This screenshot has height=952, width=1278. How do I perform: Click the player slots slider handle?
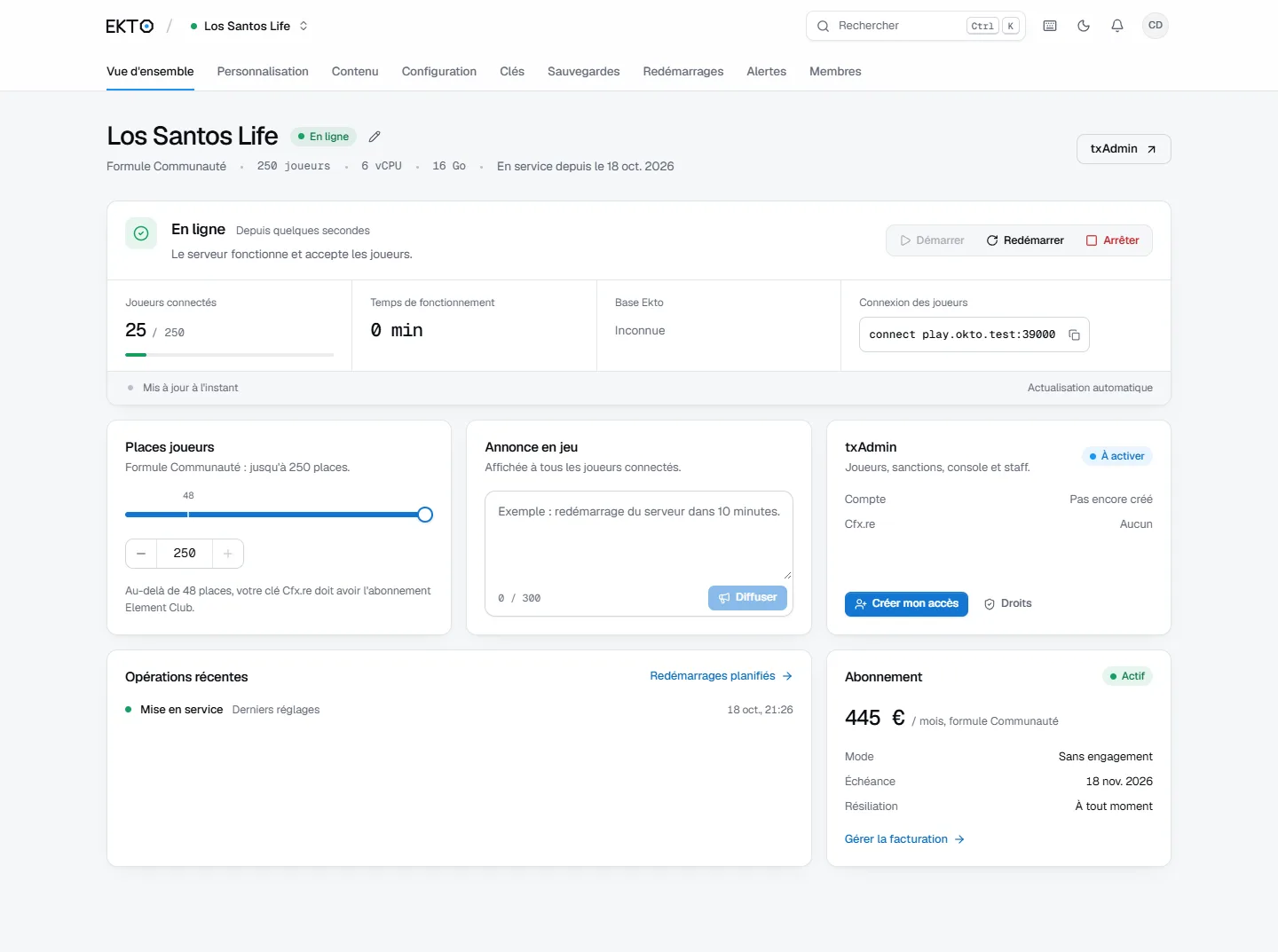pyautogui.click(x=425, y=515)
